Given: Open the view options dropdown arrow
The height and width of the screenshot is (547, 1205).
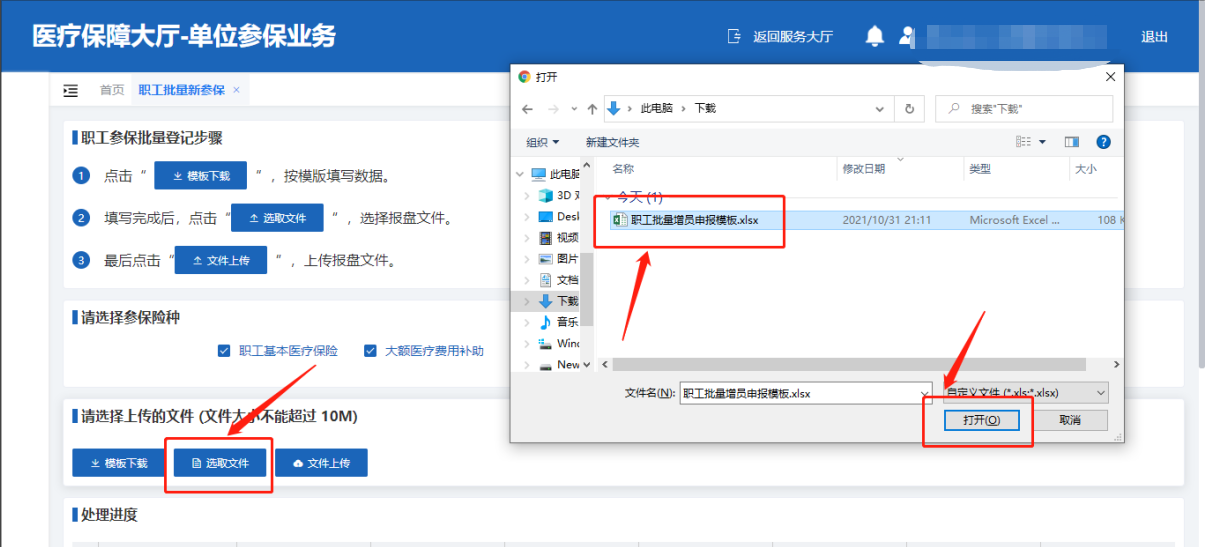Looking at the screenshot, I should coord(1042,142).
